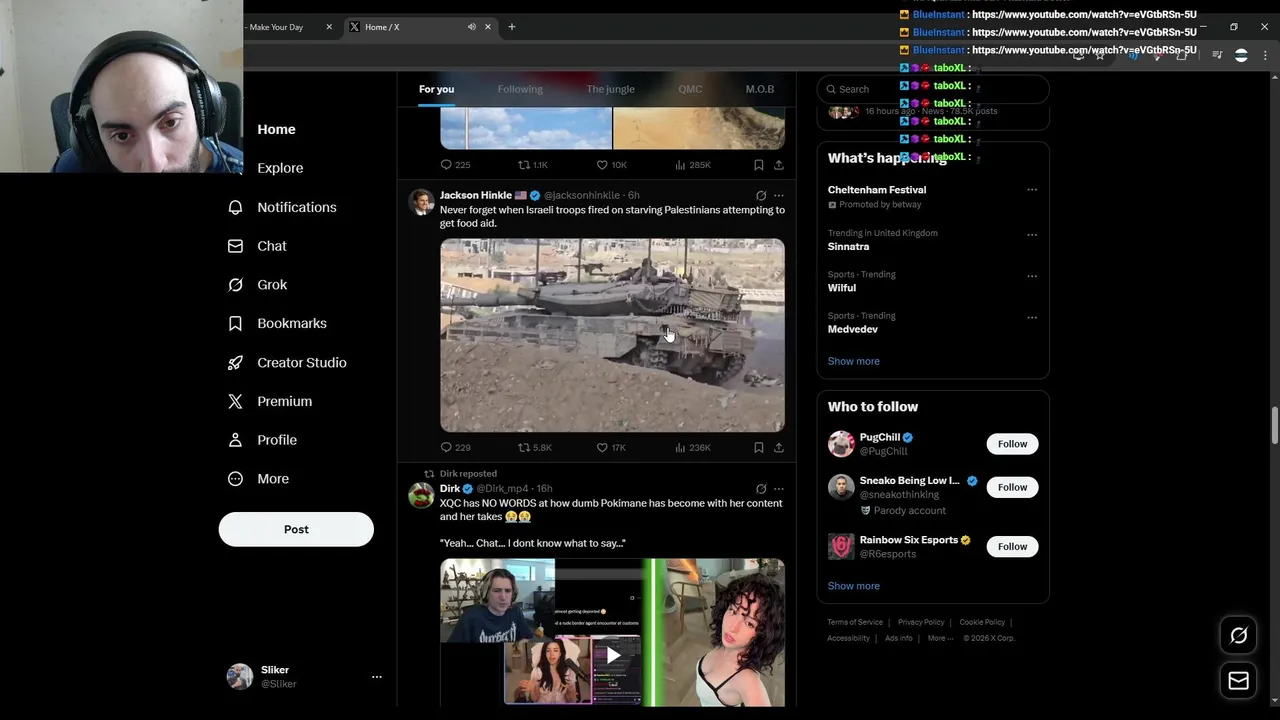The height and width of the screenshot is (720, 1280).
Task: Share the top post with 285K views
Action: [779, 164]
